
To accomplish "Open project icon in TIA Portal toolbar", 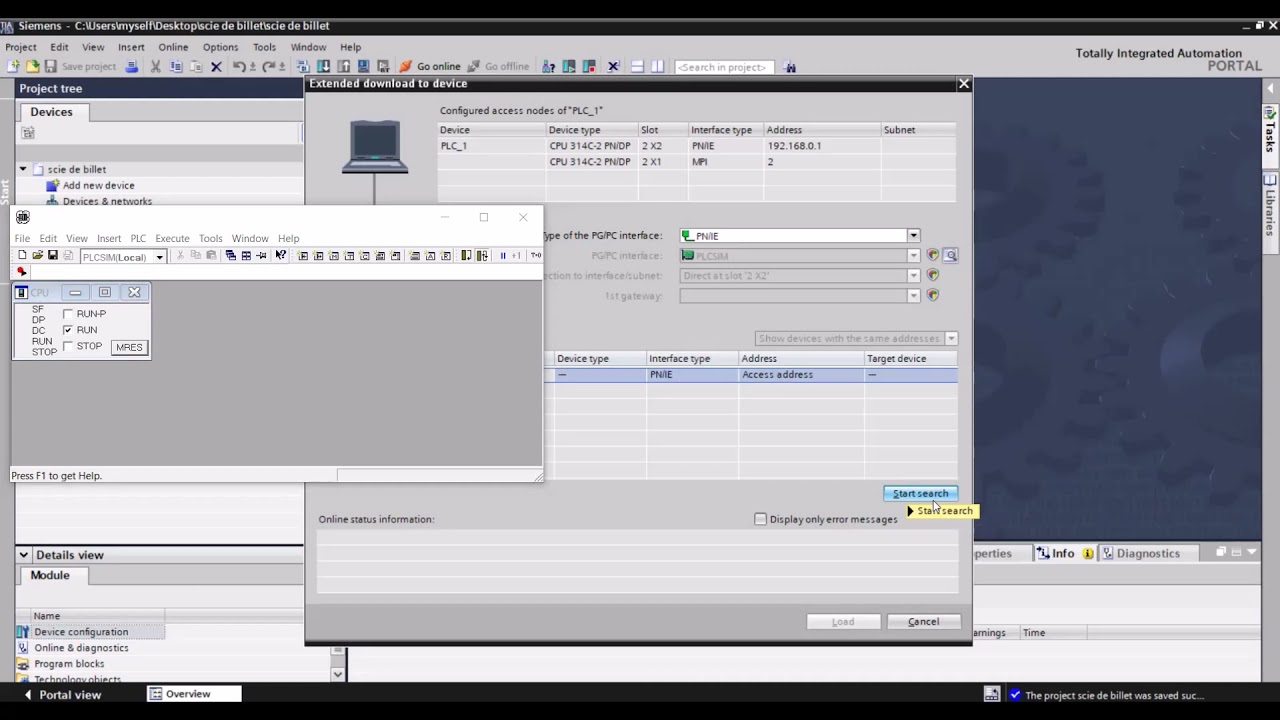I will tap(33, 67).
